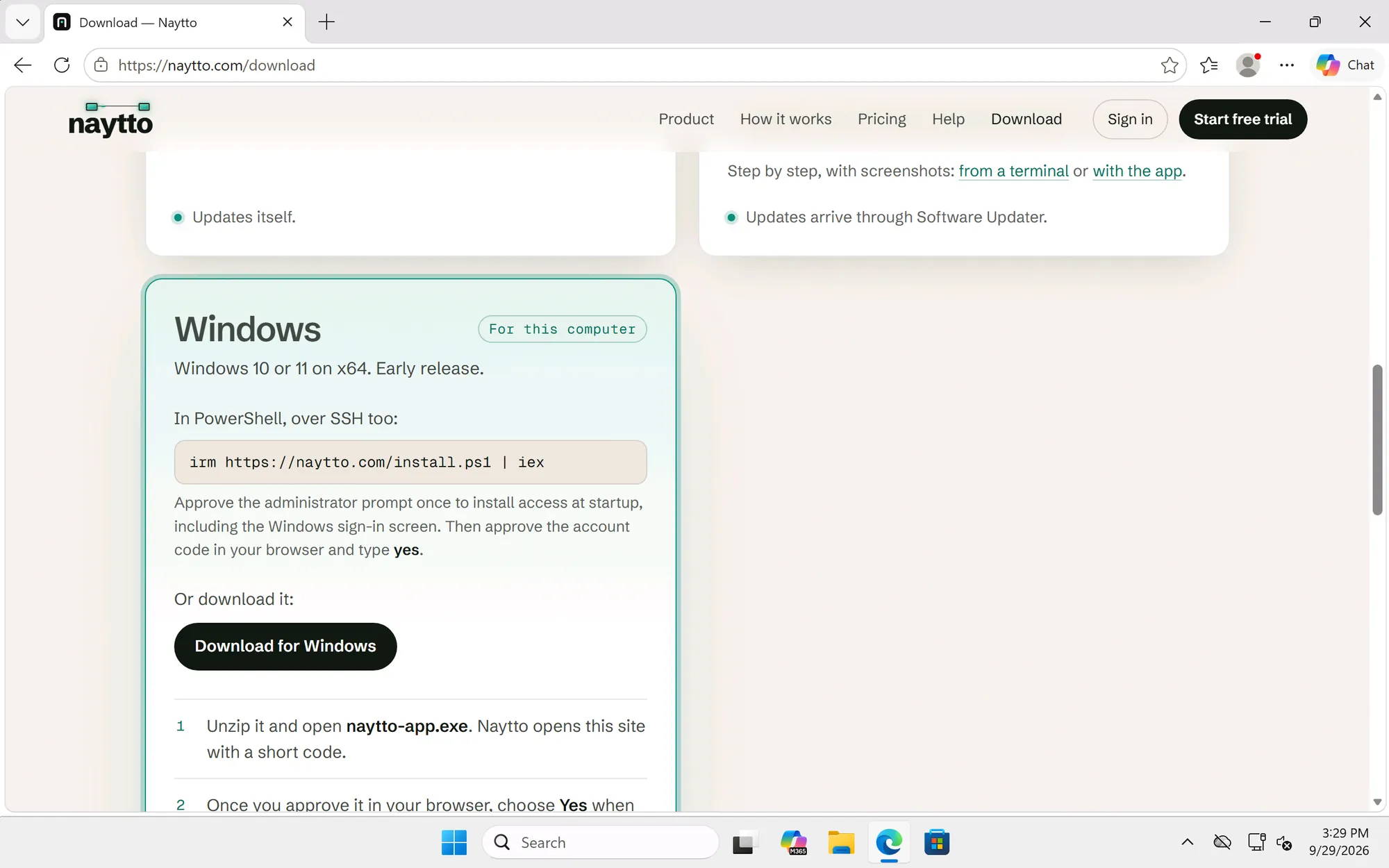The height and width of the screenshot is (868, 1389).
Task: Click the scrollbar down arrow
Action: [1377, 802]
